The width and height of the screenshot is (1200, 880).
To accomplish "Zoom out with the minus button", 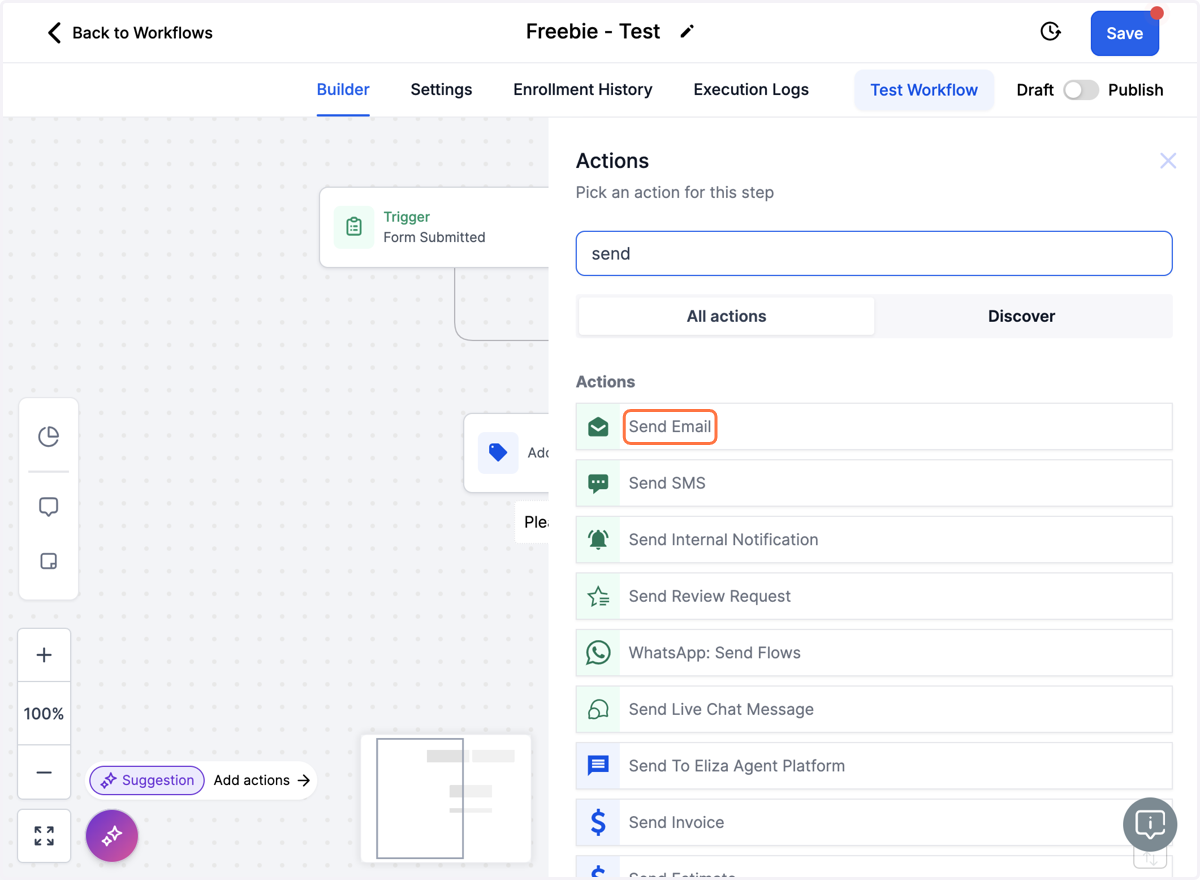I will 44,772.
